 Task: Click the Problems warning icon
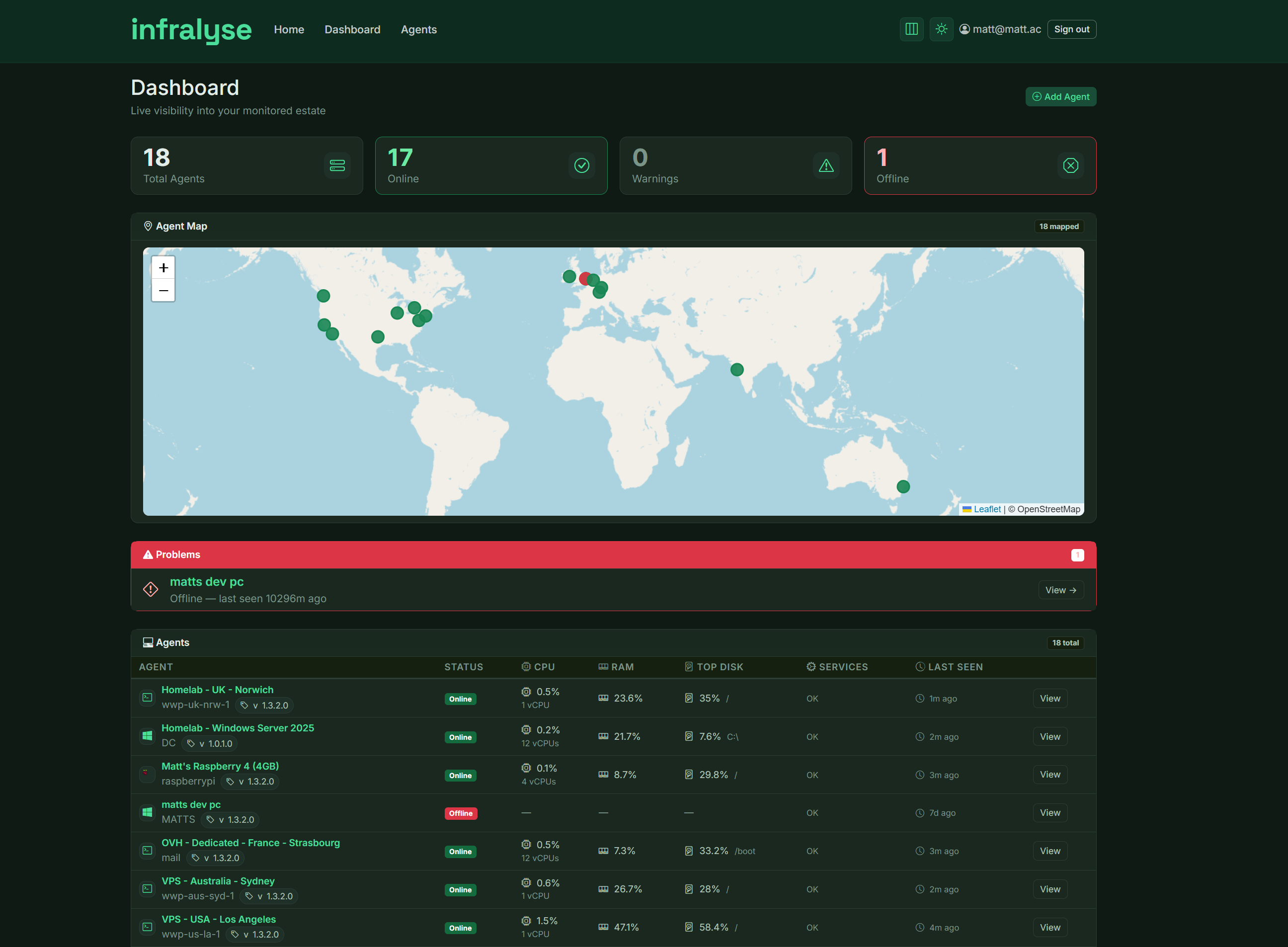click(148, 554)
